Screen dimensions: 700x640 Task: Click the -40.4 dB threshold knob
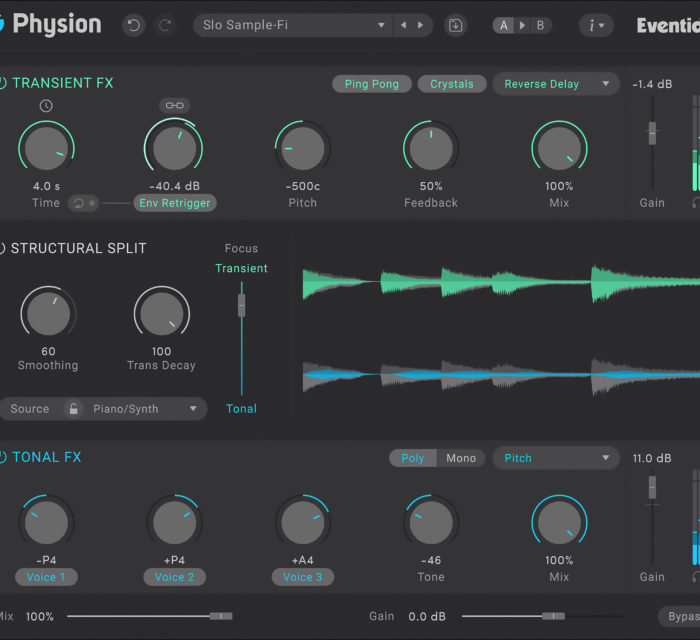(x=174, y=148)
